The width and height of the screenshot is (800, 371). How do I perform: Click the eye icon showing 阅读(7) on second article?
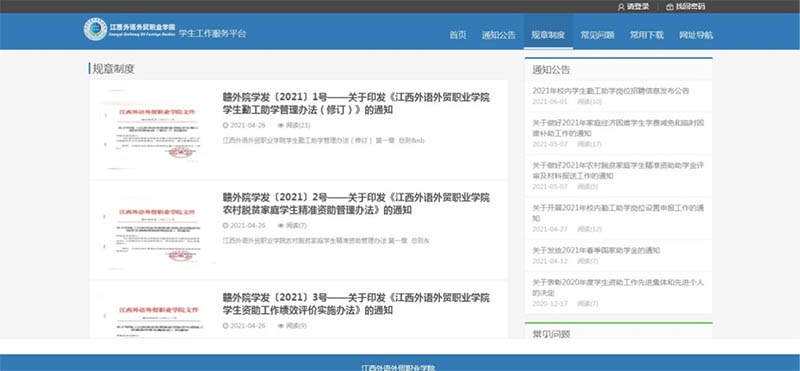[x=280, y=226]
